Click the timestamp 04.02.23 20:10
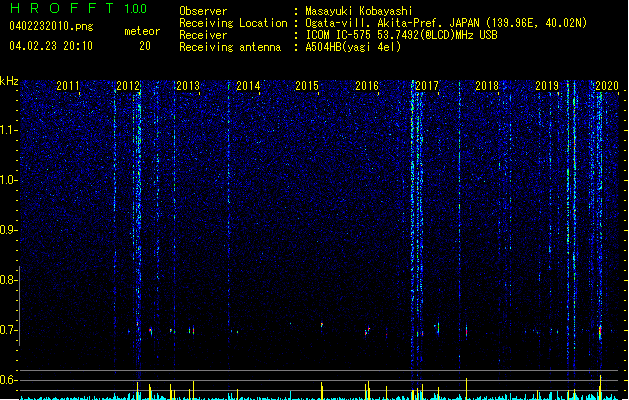The image size is (629, 400). click(51, 46)
